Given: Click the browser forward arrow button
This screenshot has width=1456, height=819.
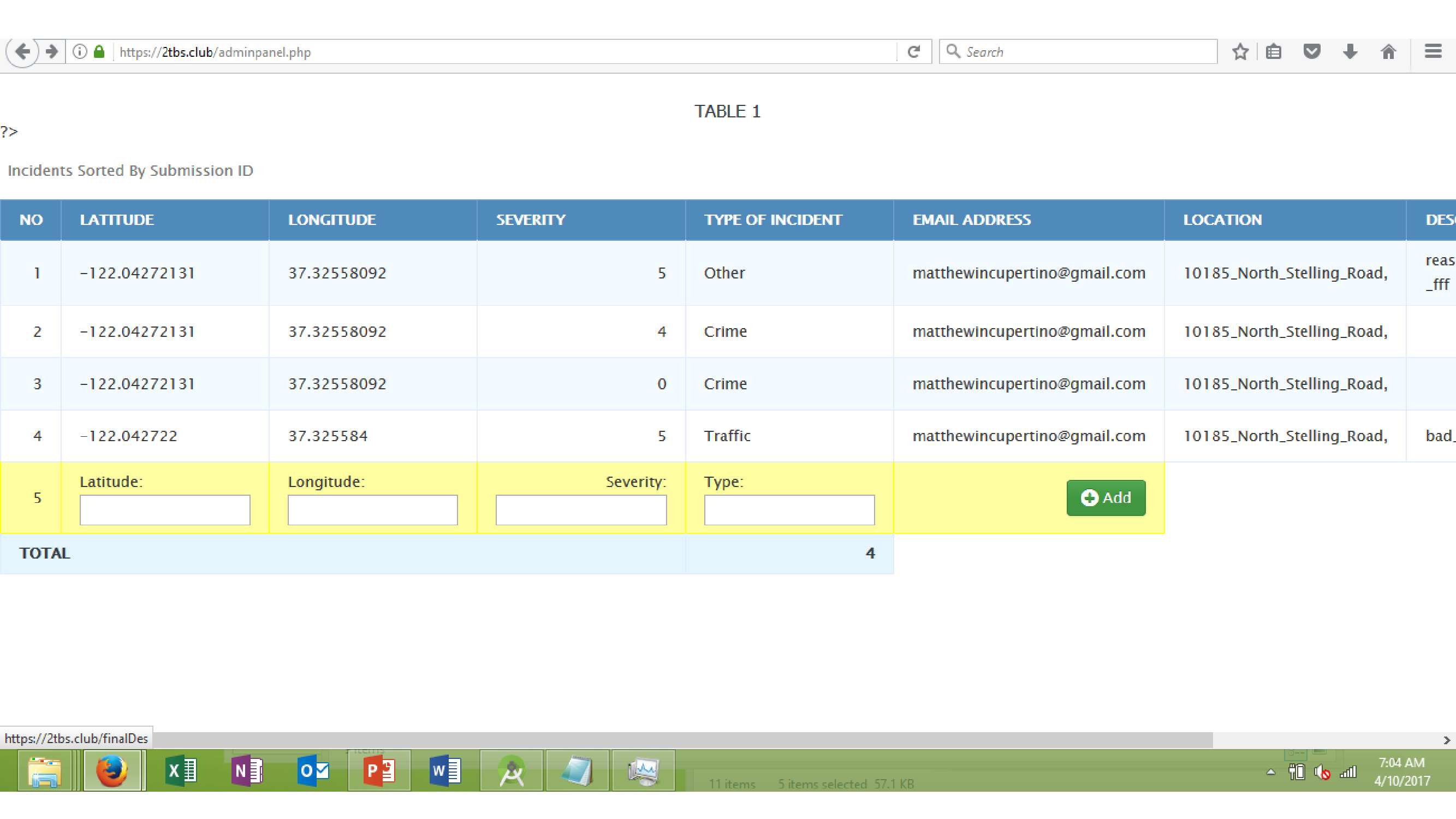Looking at the screenshot, I should click(x=52, y=52).
